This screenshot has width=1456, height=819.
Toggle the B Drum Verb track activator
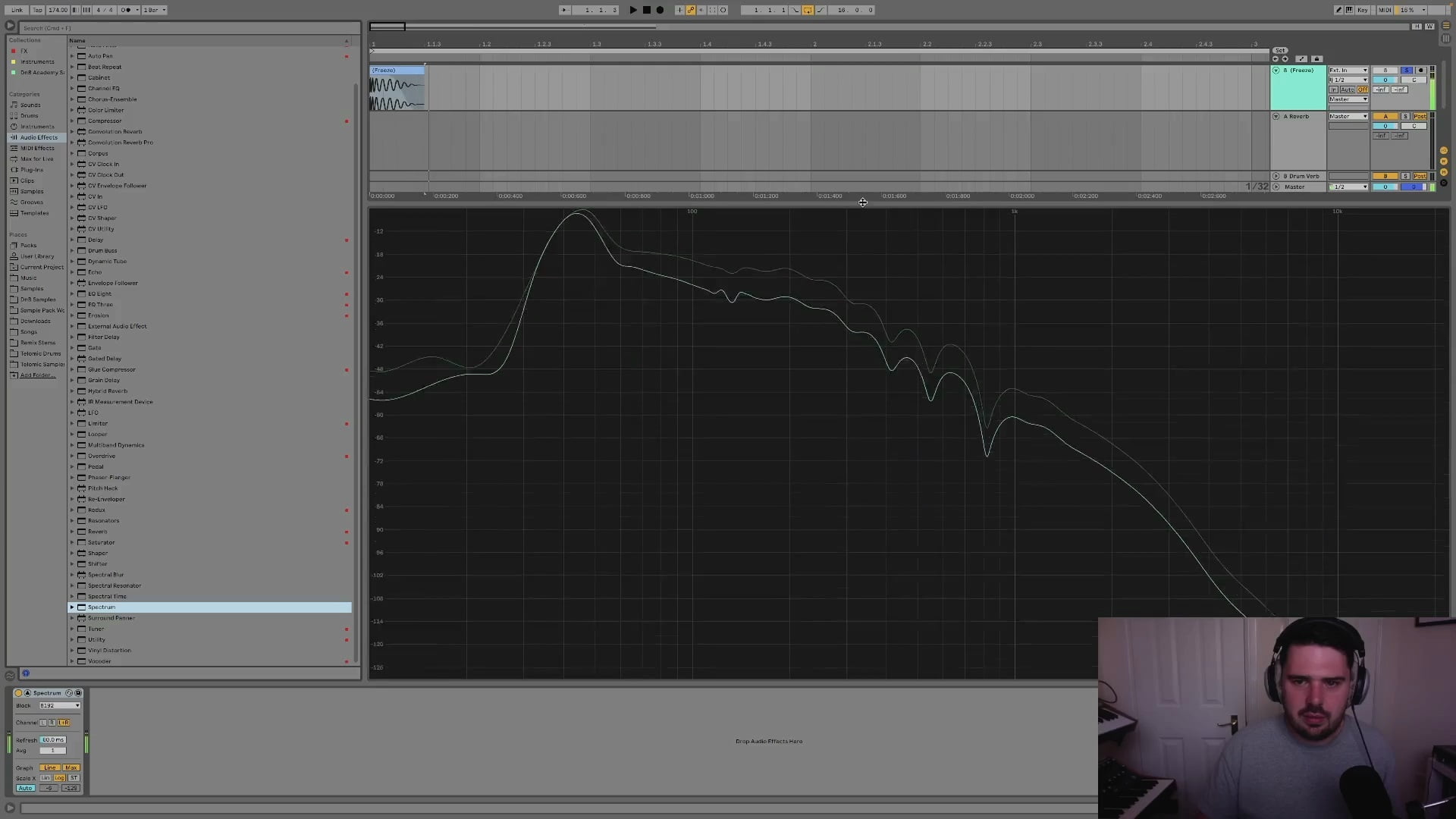point(1385,176)
